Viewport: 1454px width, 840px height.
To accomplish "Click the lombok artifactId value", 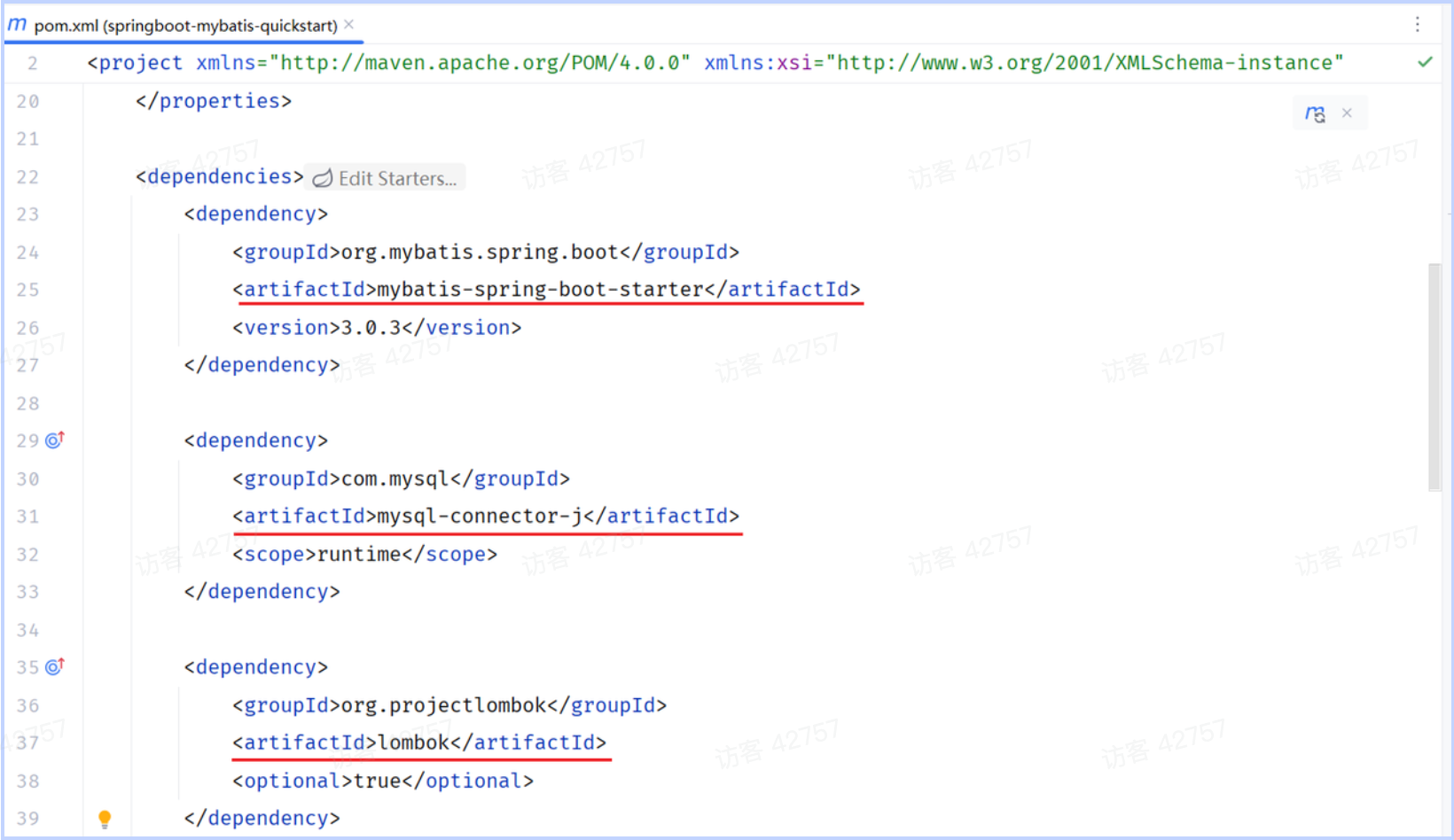I will [413, 743].
